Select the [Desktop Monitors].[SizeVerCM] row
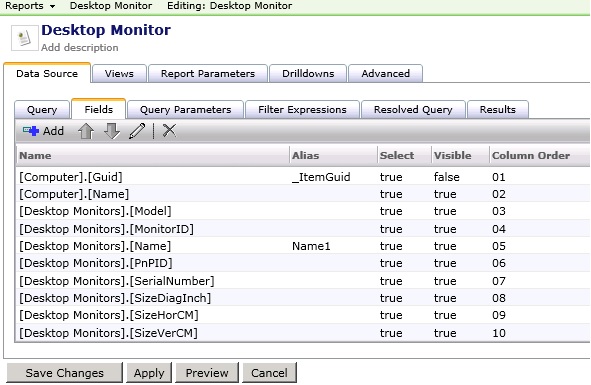The width and height of the screenshot is (591, 385). [x=303, y=333]
